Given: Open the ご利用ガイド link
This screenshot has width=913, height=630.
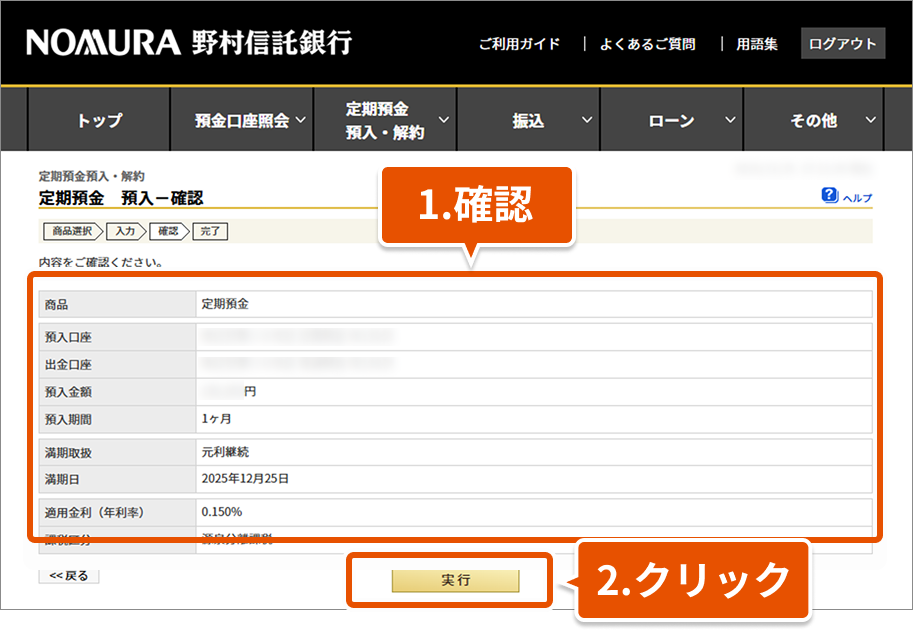Looking at the screenshot, I should click(519, 44).
